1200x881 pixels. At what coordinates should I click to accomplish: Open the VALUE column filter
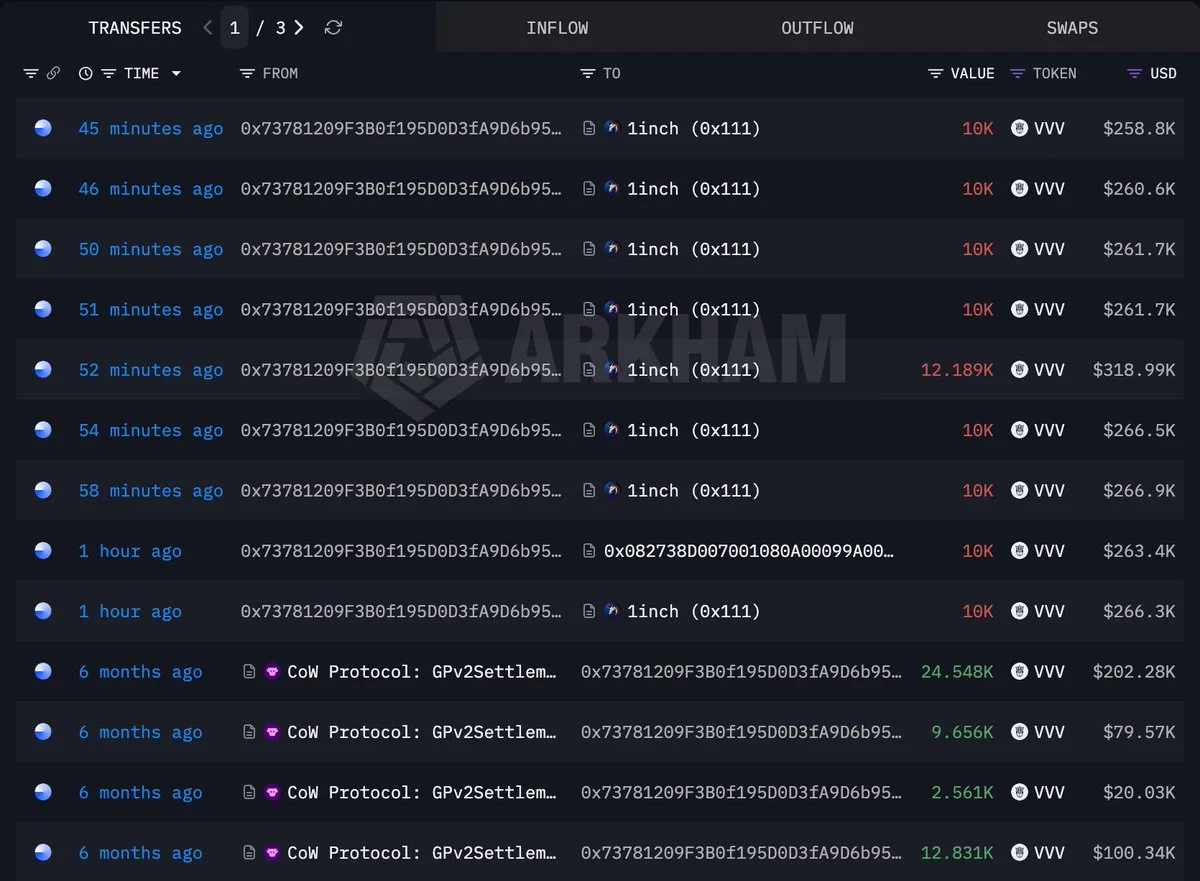point(936,73)
